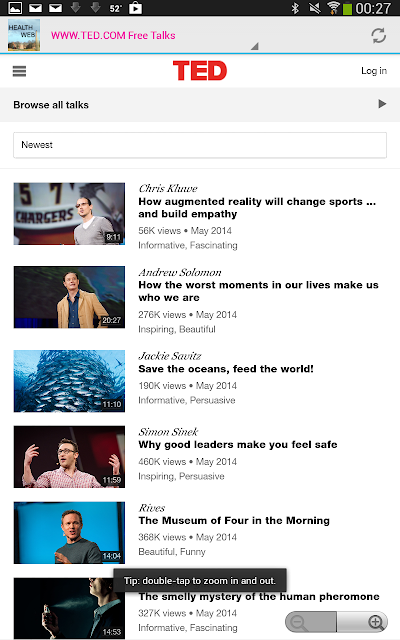400x640 pixels.
Task: Open the Newest sort dropdown
Action: 200,145
